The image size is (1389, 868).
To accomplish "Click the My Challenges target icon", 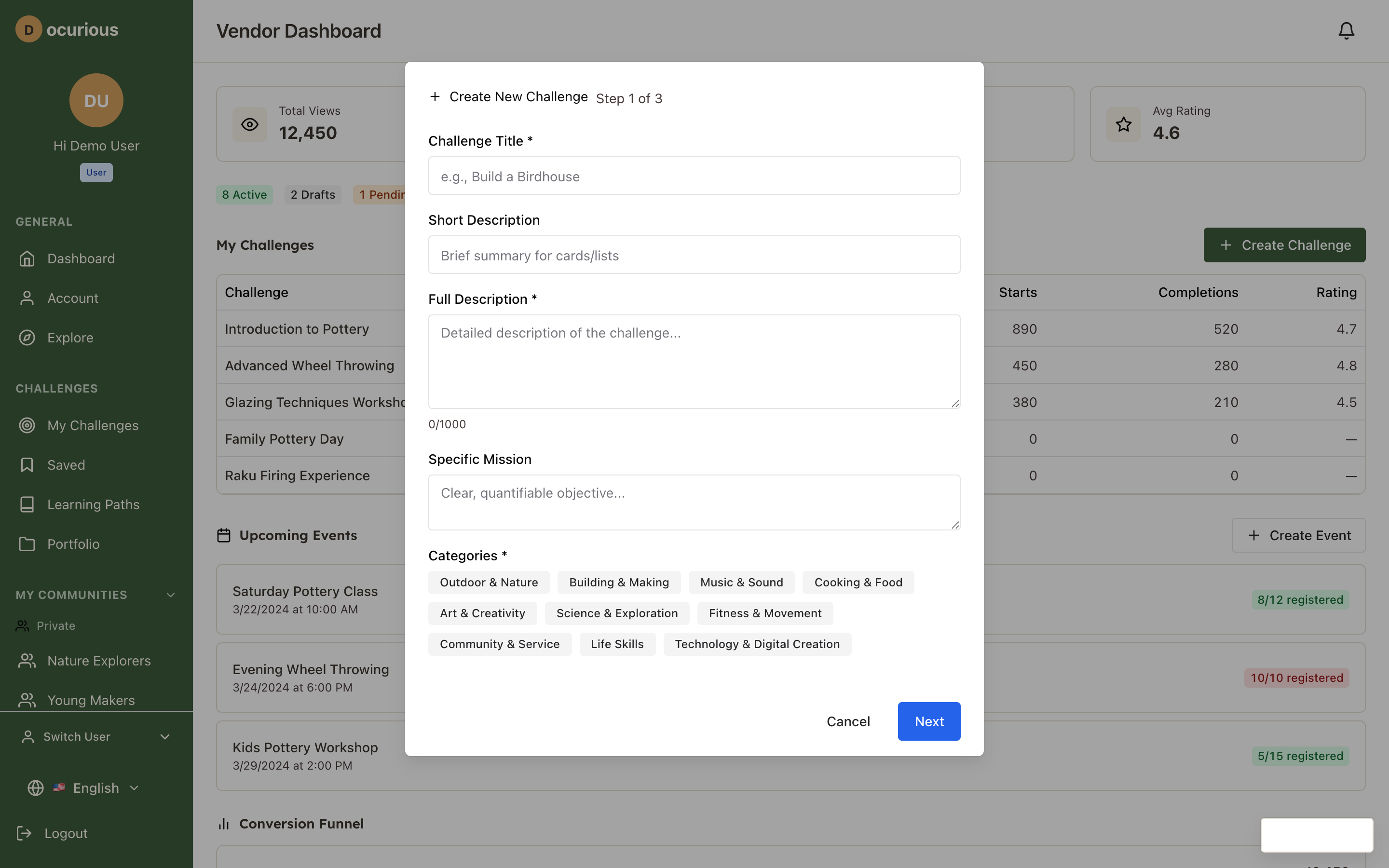I will [x=27, y=425].
